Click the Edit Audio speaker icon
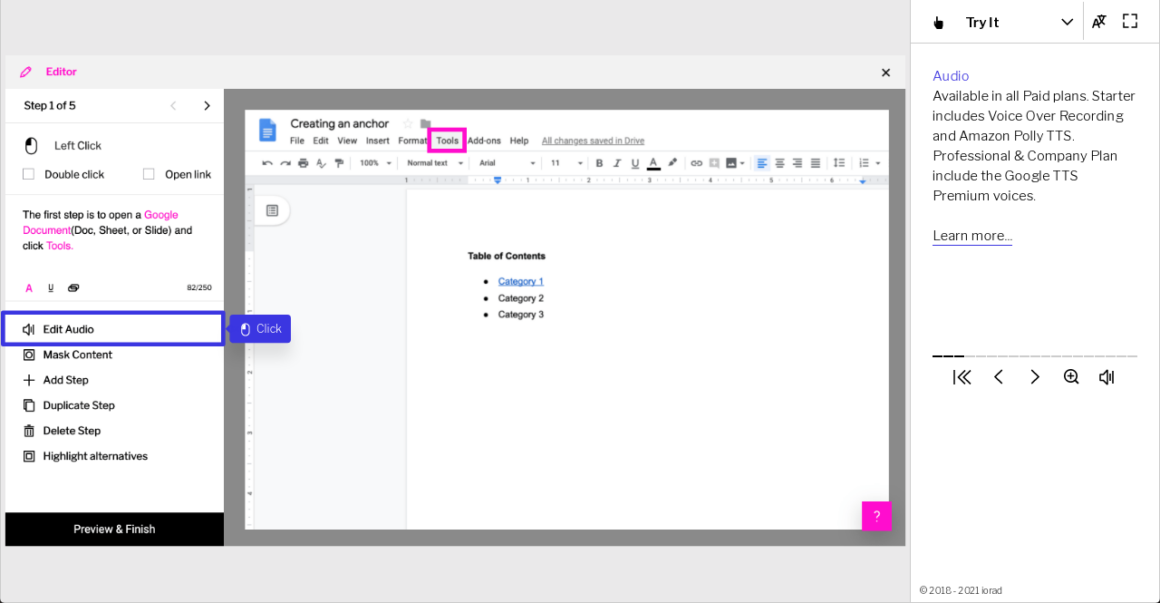The width and height of the screenshot is (1160, 603). point(29,328)
